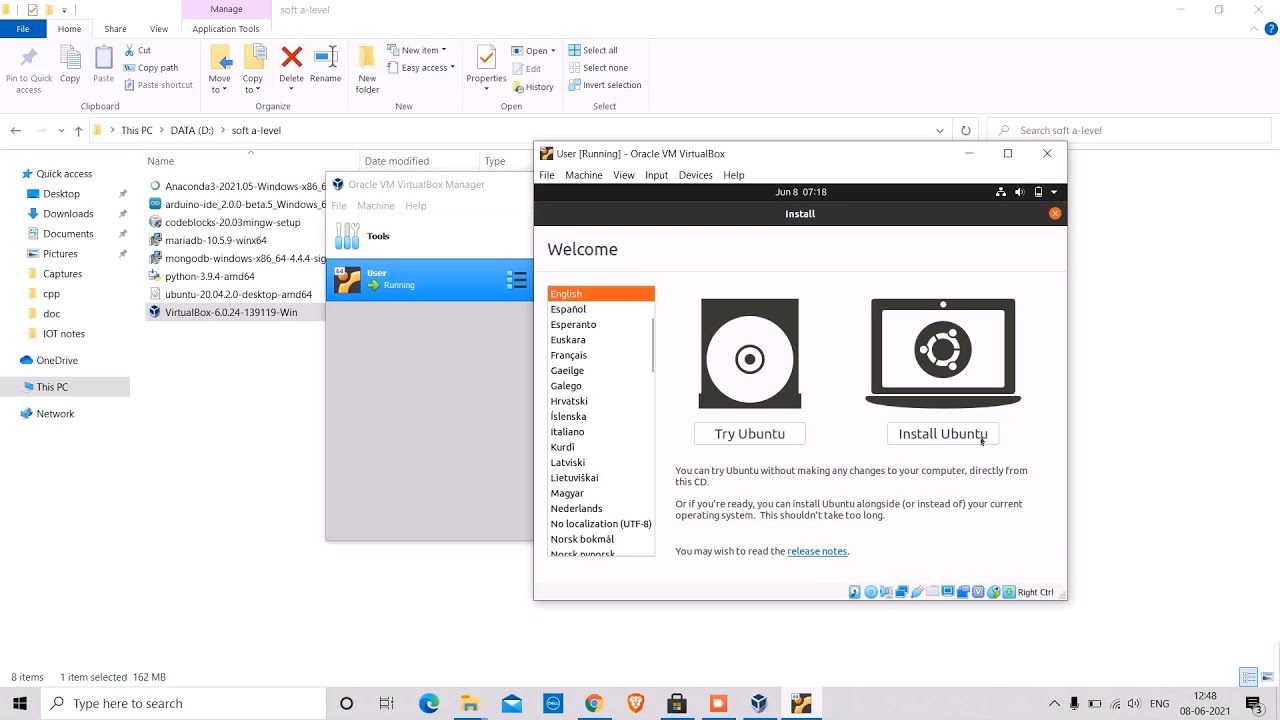
Task: Choose Nederlands from the language list
Action: point(576,508)
